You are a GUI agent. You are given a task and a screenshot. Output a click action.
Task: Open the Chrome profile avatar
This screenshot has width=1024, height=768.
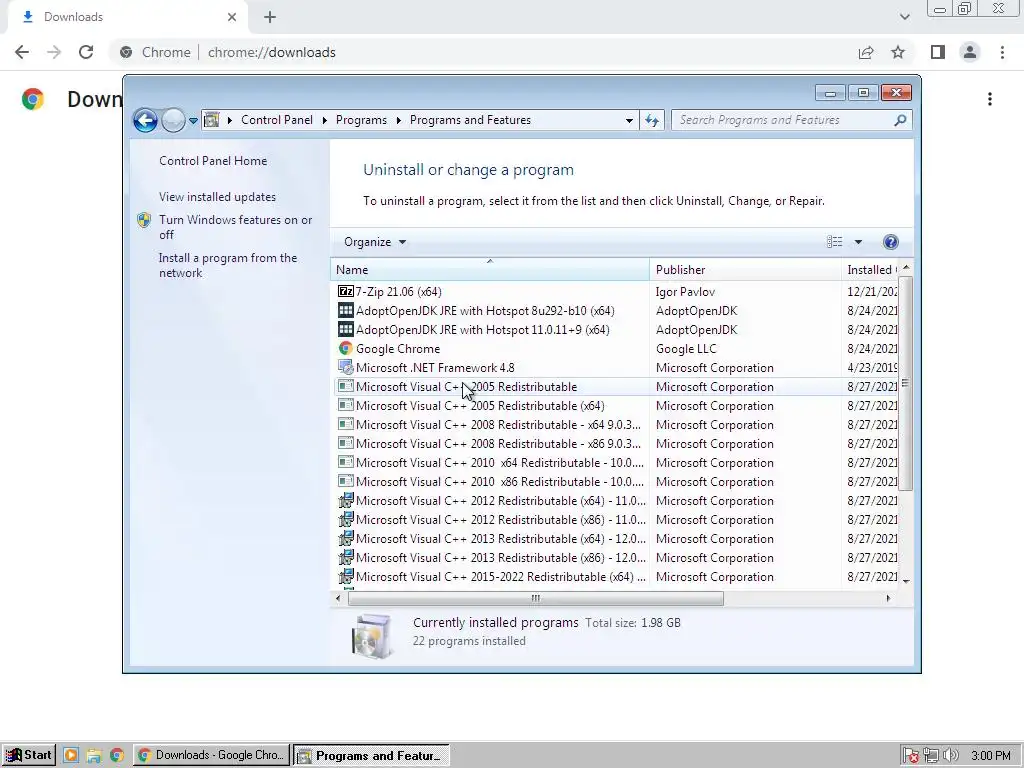pyautogui.click(x=970, y=52)
